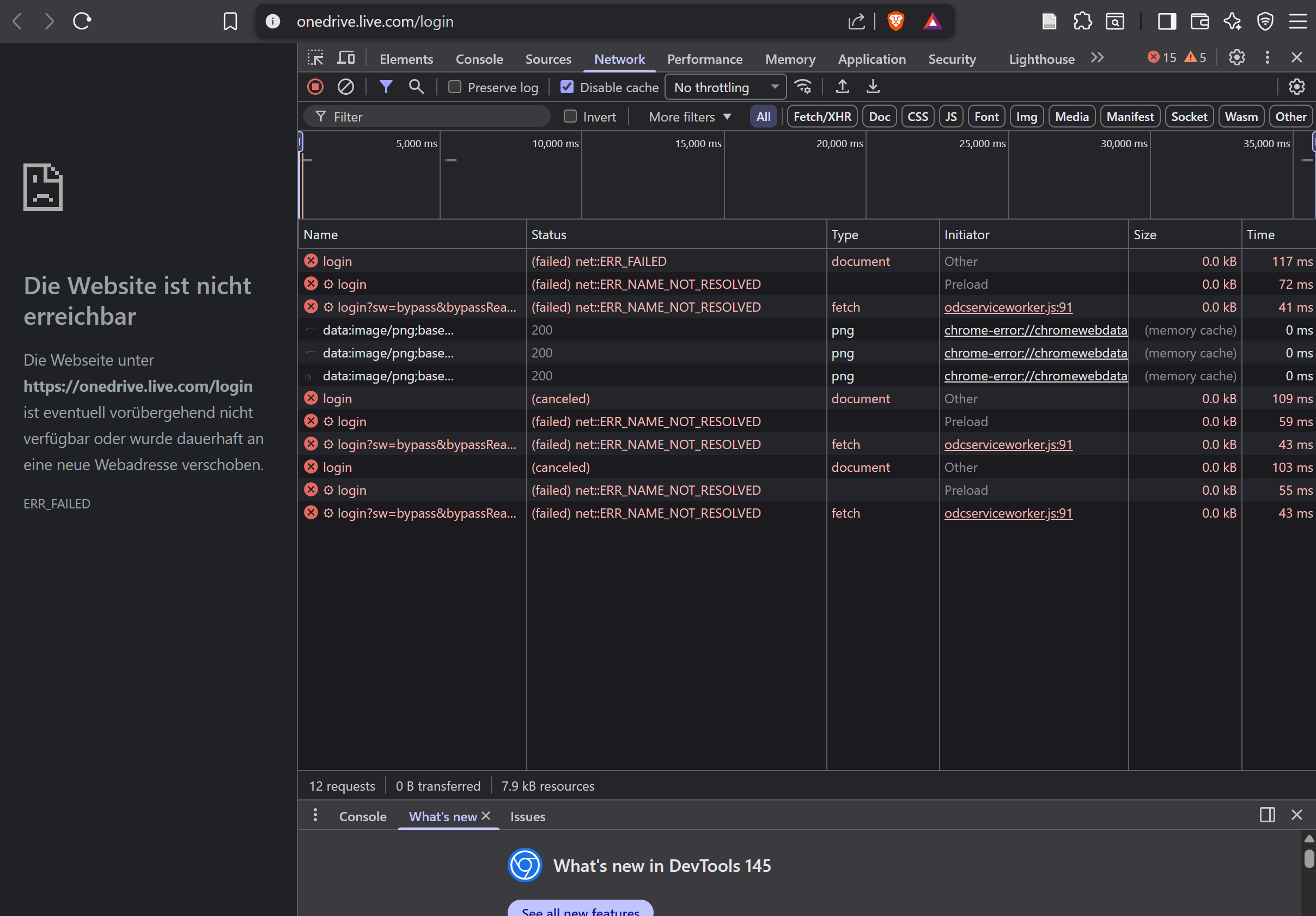
Task: Open the network search magnifier
Action: point(417,87)
